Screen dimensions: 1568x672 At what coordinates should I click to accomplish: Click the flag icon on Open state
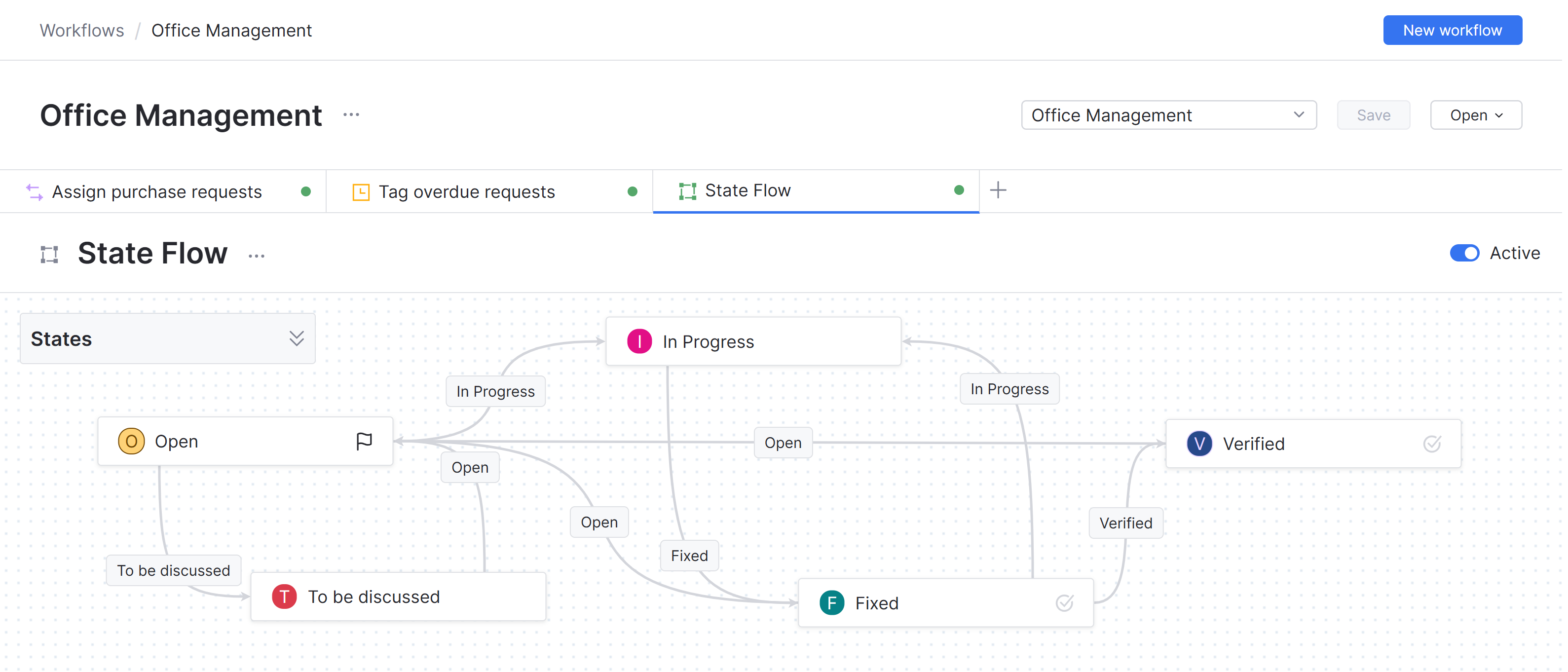(x=364, y=441)
